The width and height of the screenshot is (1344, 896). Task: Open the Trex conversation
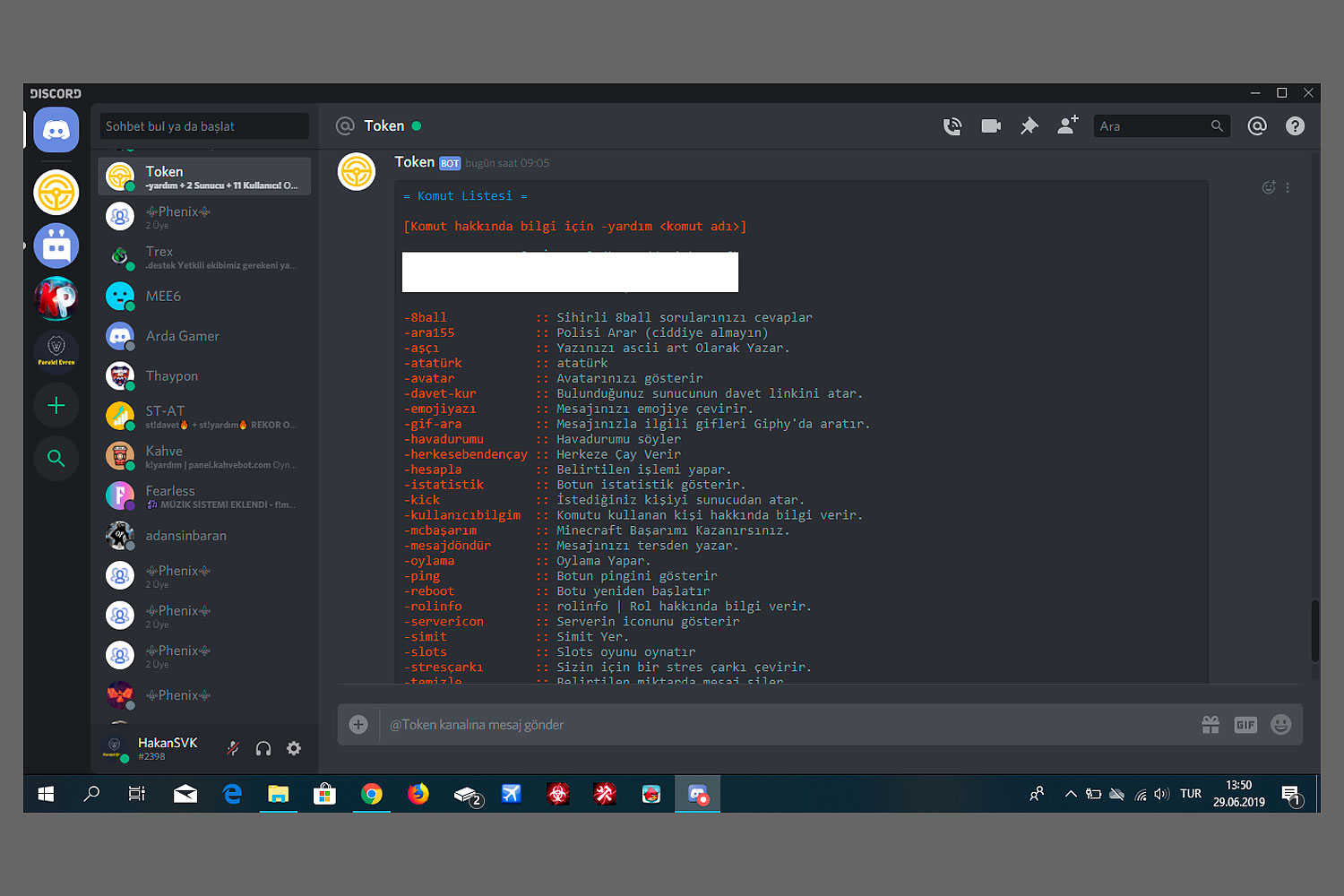[x=204, y=257]
